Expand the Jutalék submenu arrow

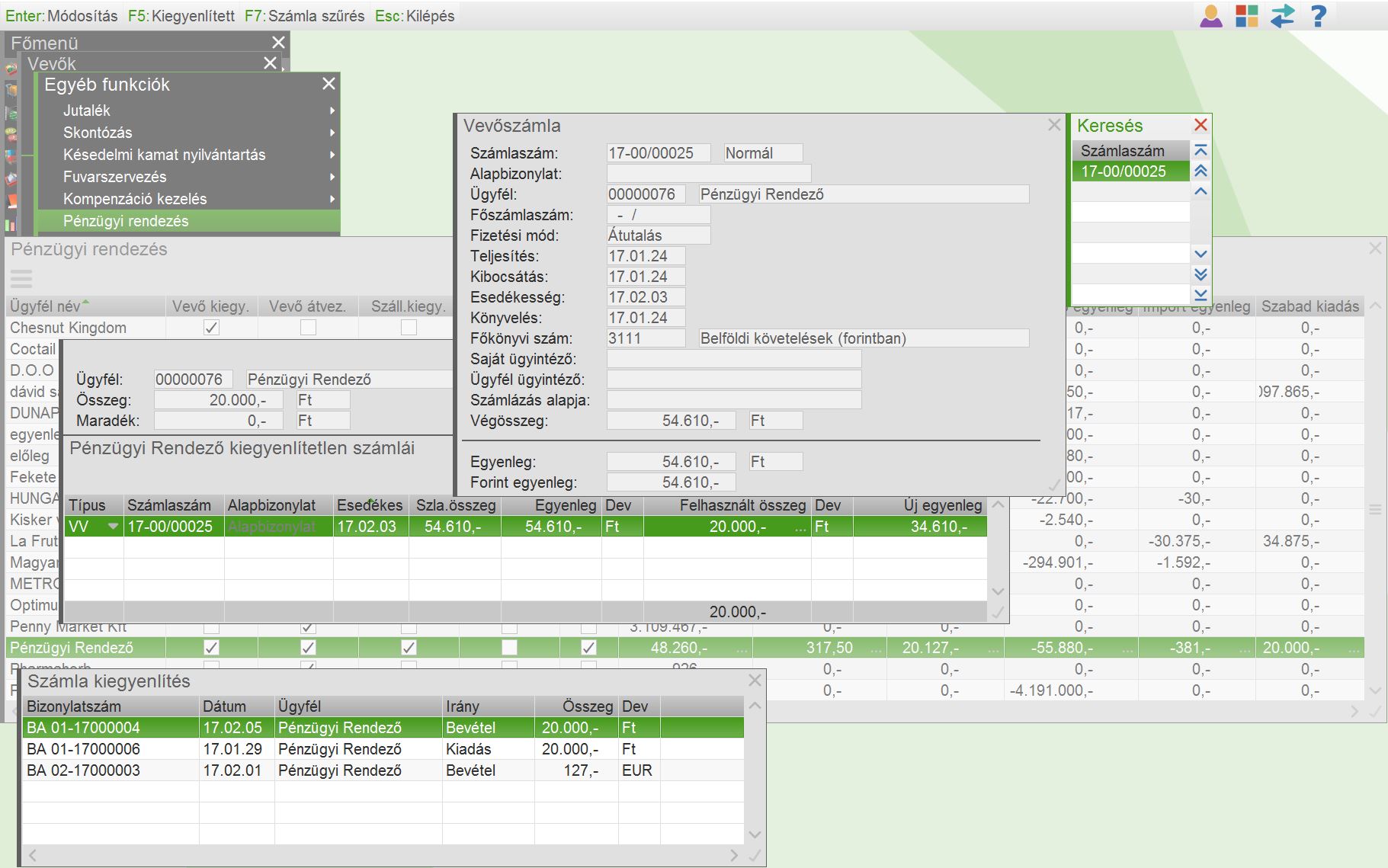[332, 111]
